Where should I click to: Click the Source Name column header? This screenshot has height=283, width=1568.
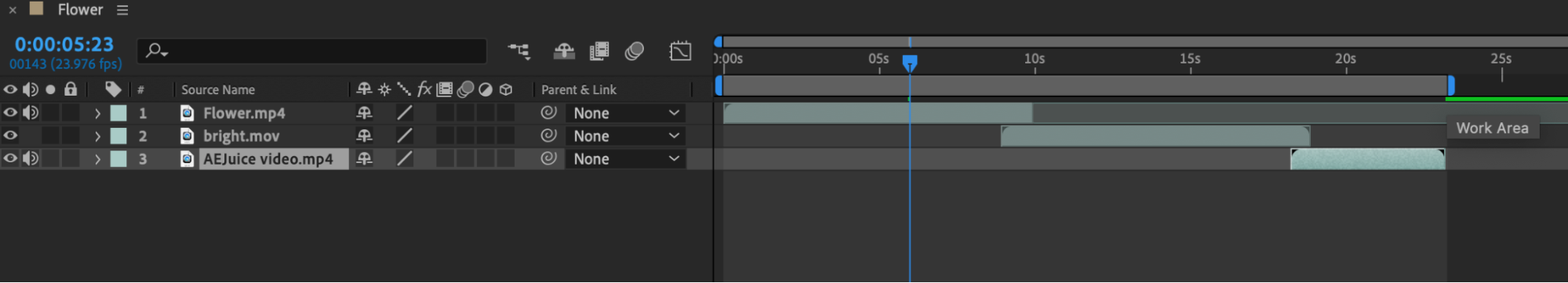point(218,89)
